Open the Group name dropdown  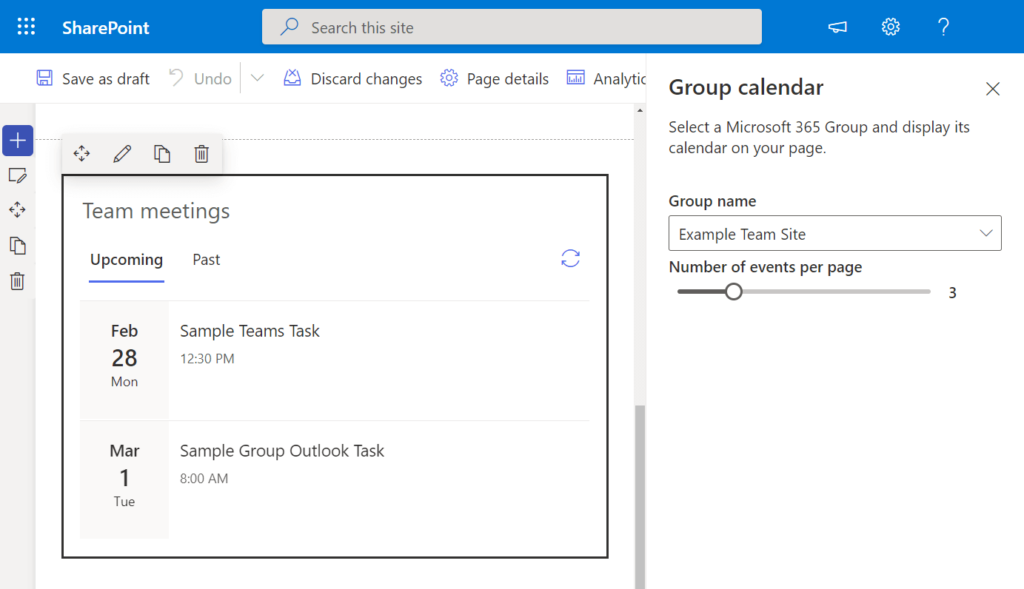tap(835, 233)
